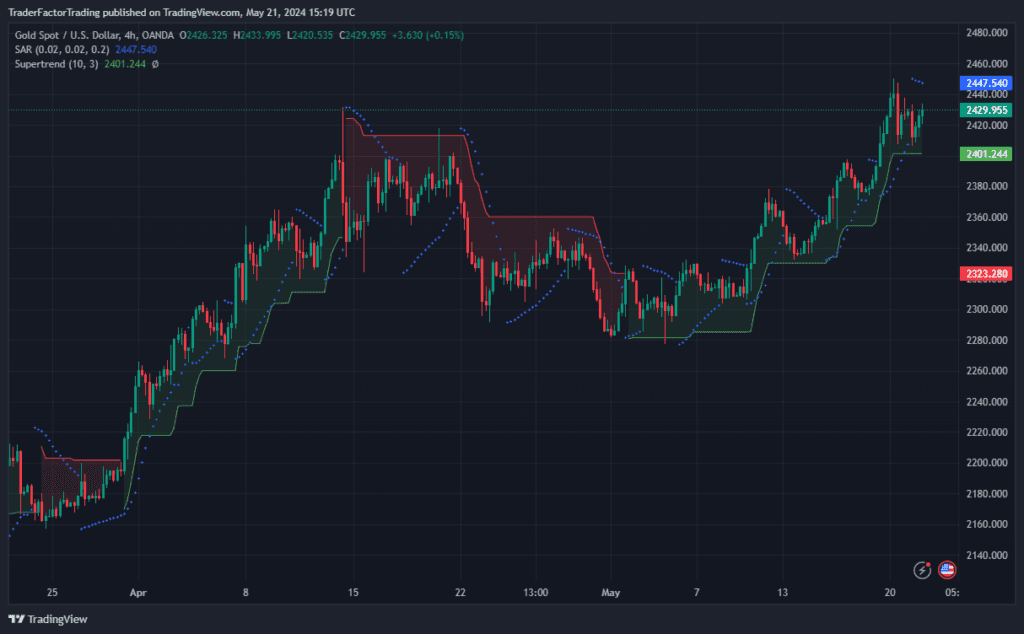Click the 2160.000 price axis label

pyautogui.click(x=987, y=524)
